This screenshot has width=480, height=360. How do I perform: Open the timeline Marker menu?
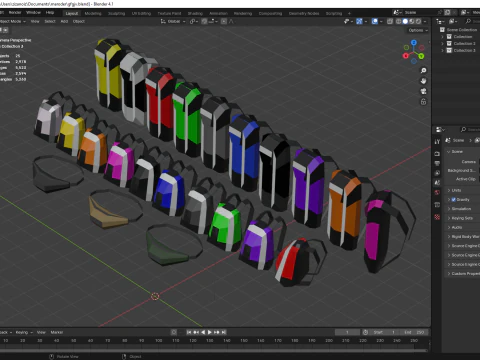coord(57,332)
